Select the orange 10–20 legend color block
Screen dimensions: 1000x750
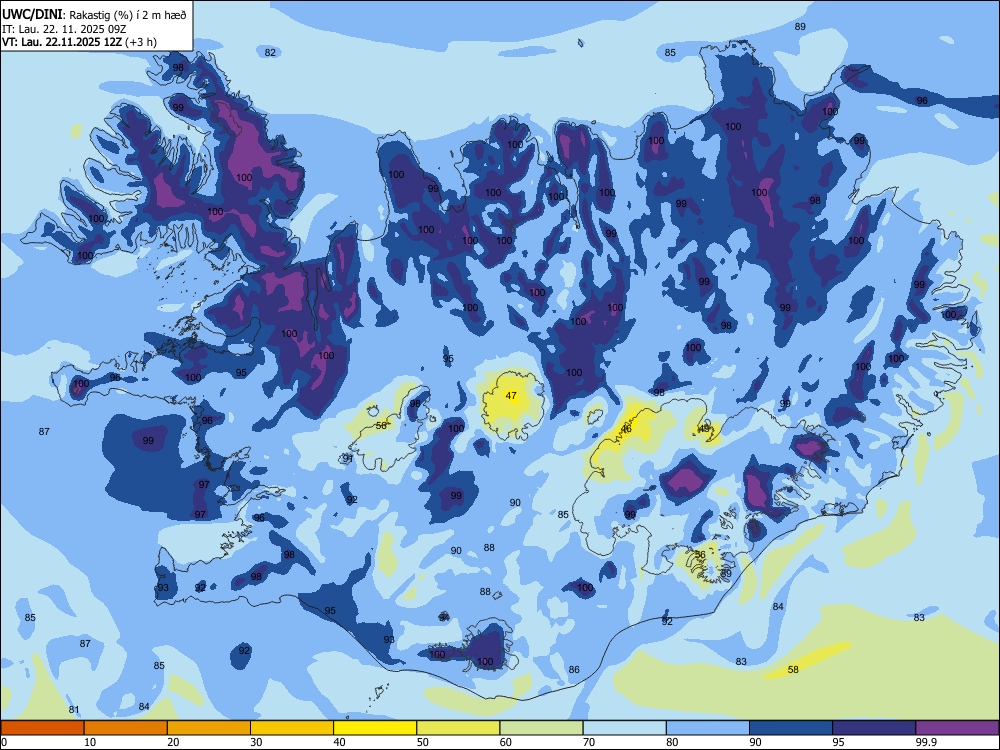126,728
